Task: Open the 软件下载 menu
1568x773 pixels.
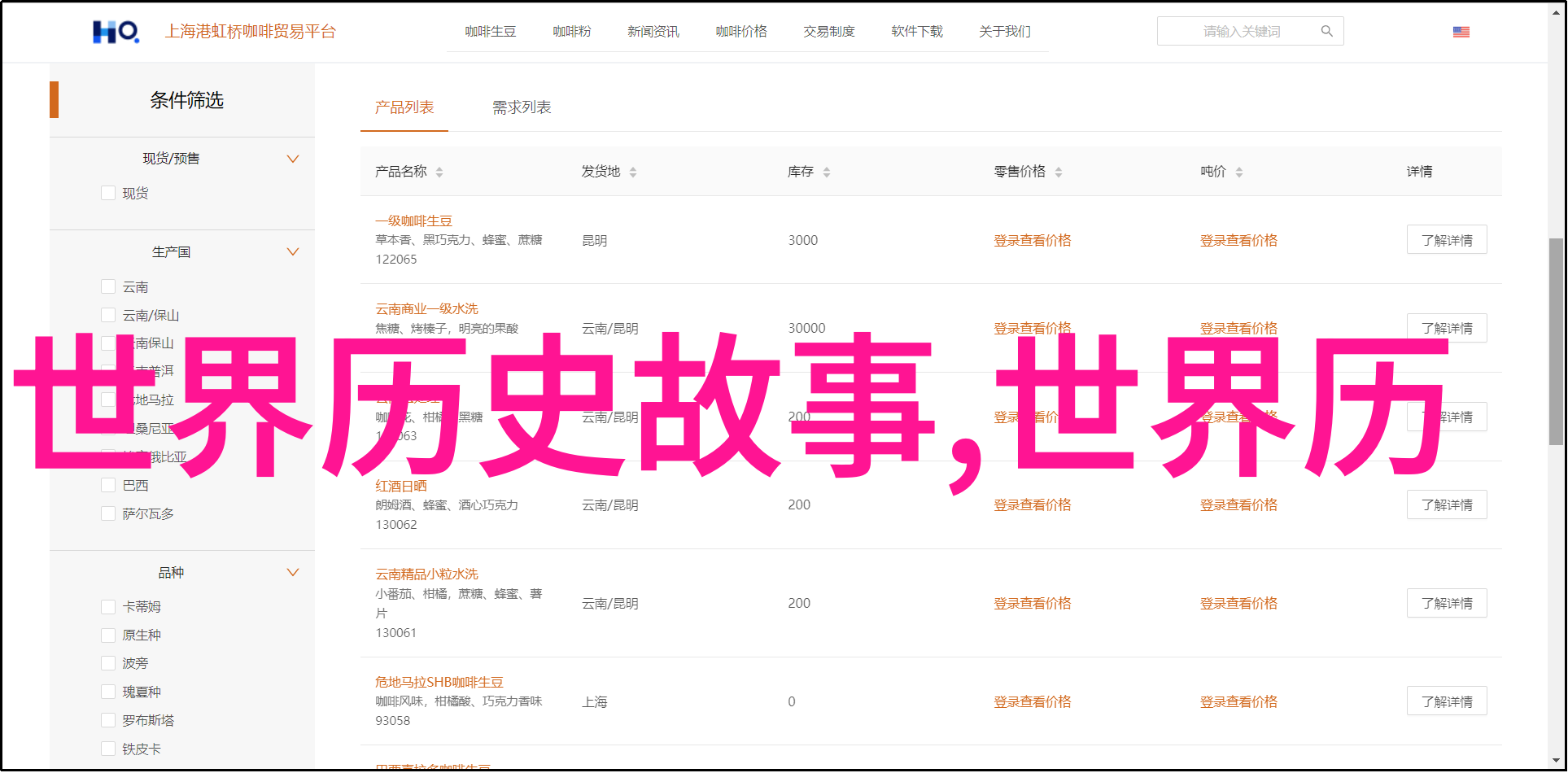Action: click(917, 31)
